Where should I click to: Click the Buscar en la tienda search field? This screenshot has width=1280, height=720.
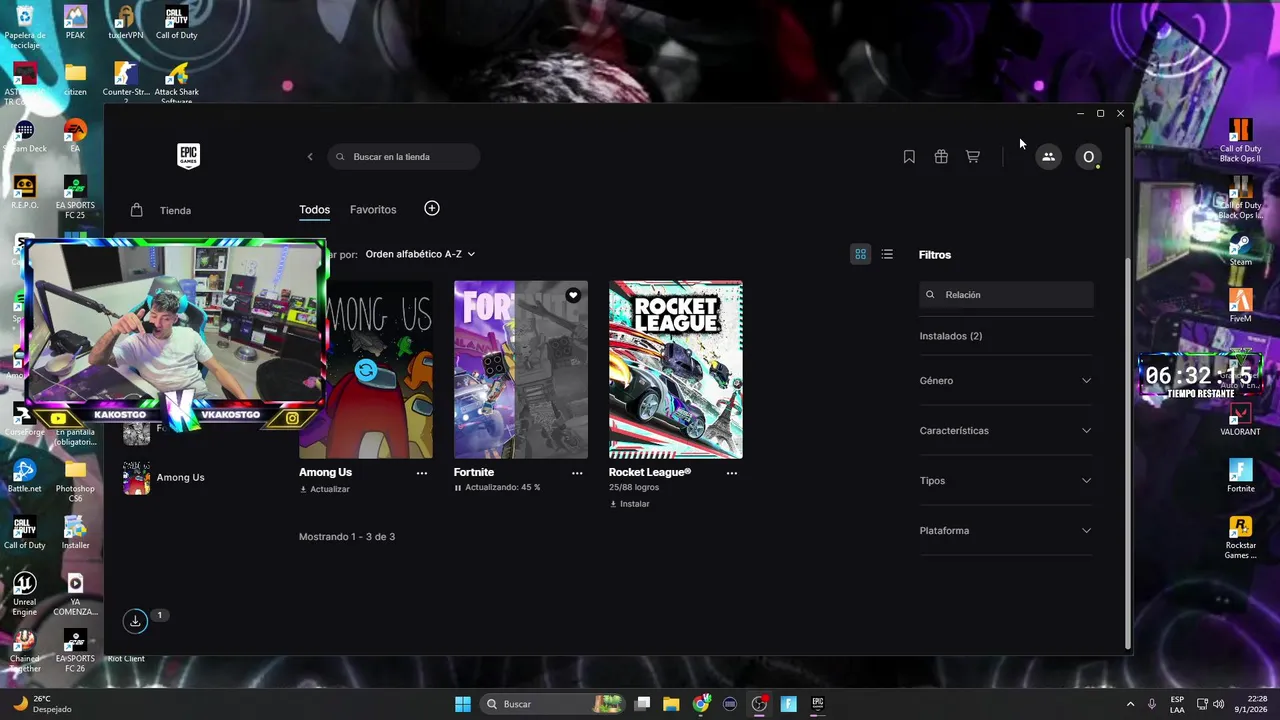(x=404, y=157)
